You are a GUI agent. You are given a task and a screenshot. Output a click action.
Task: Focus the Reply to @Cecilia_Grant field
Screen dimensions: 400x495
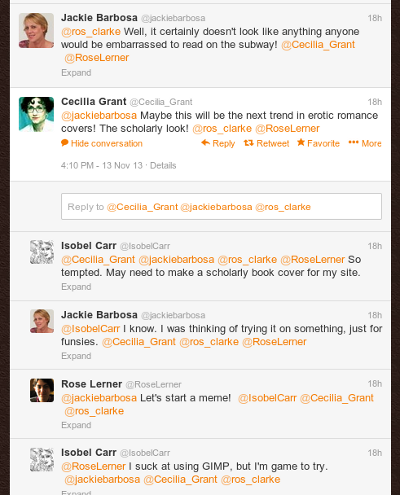click(x=221, y=206)
